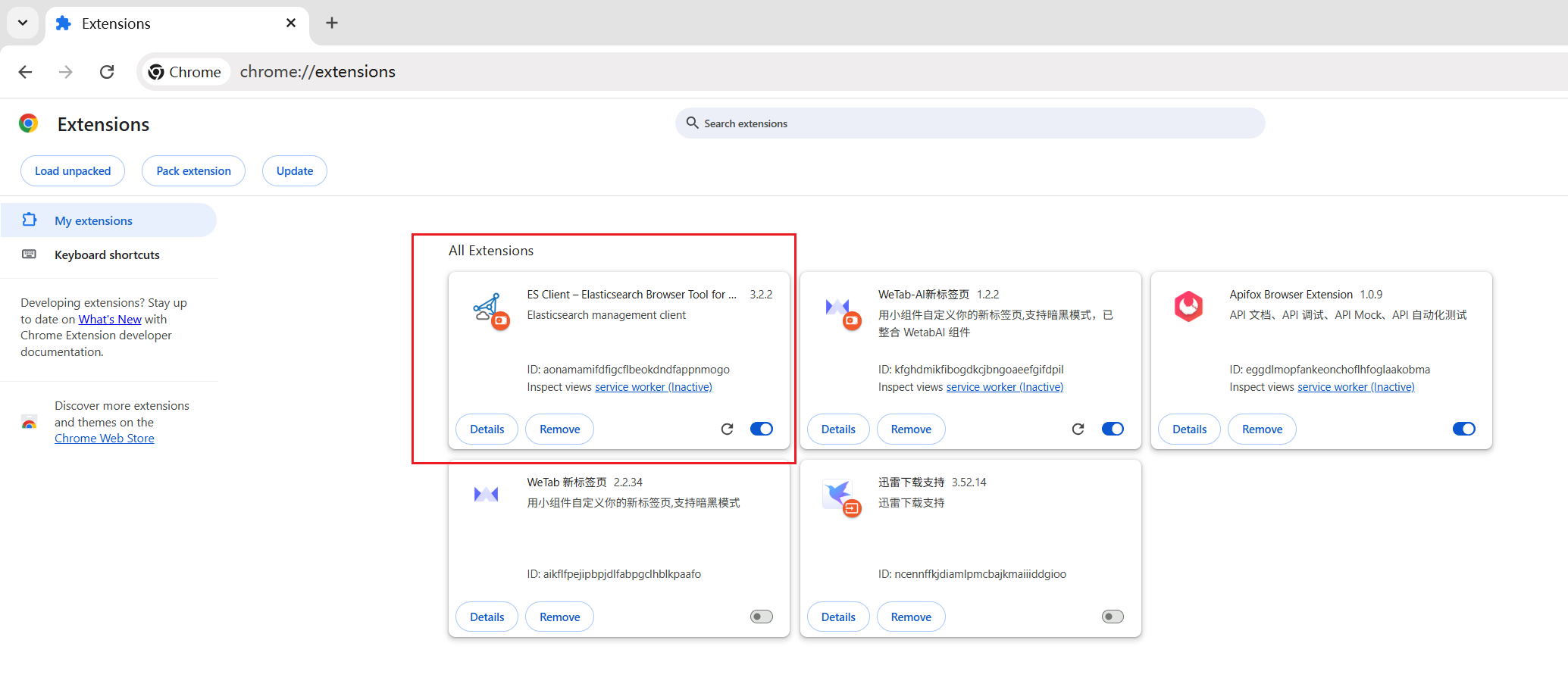This screenshot has height=687, width=1568.
Task: Open WeTab-AI新标签页 service worker link
Action: tap(1005, 387)
